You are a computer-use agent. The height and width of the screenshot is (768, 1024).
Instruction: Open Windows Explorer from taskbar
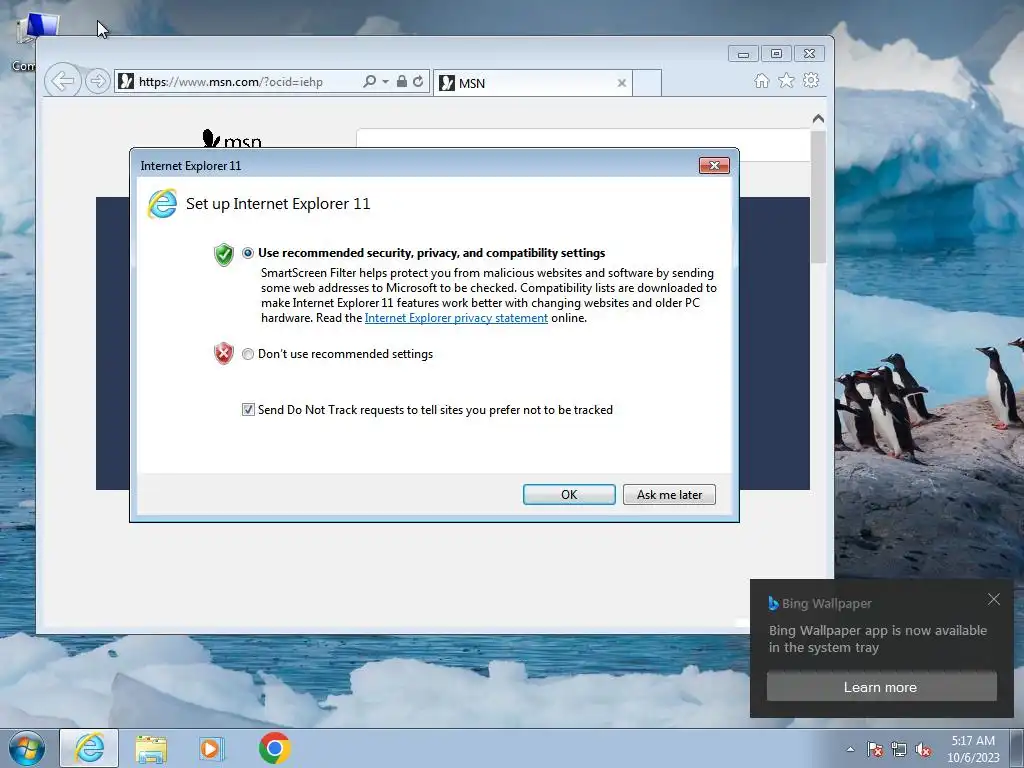(151, 748)
